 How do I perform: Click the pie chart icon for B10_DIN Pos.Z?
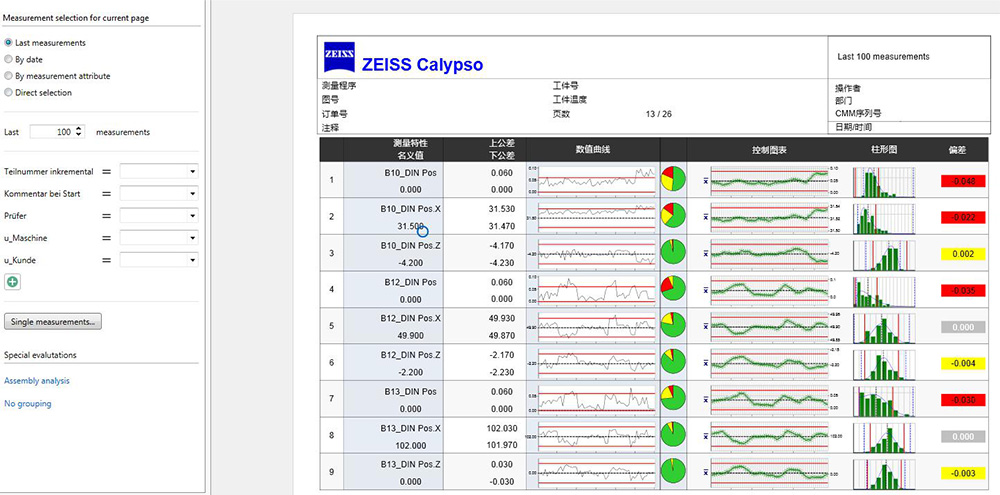pyautogui.click(x=673, y=252)
